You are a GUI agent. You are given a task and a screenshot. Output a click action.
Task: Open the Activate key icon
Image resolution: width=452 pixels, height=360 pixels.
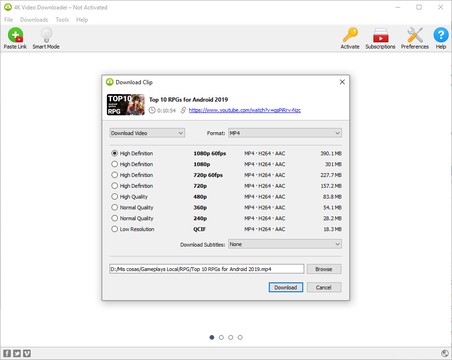click(350, 35)
